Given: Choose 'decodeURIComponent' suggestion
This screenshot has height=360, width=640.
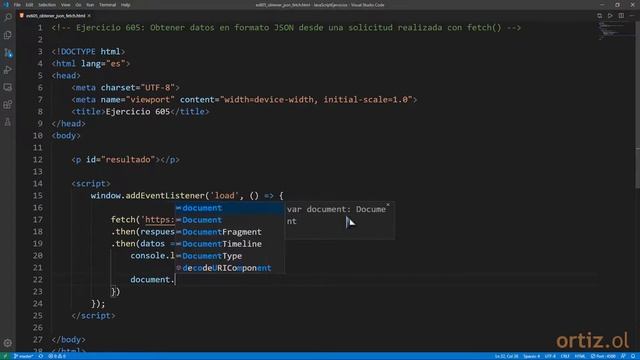Looking at the screenshot, I should [x=229, y=268].
